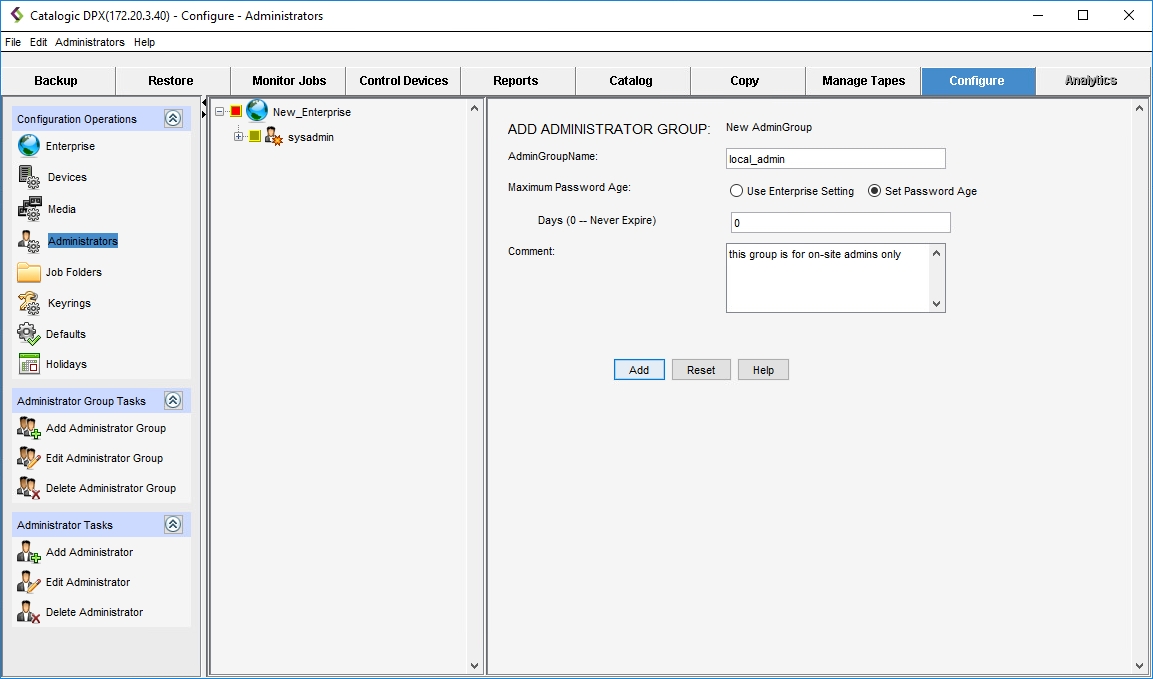Select Use Enterprise Setting radio button
Screen dimensions: 1153x679
(x=737, y=191)
